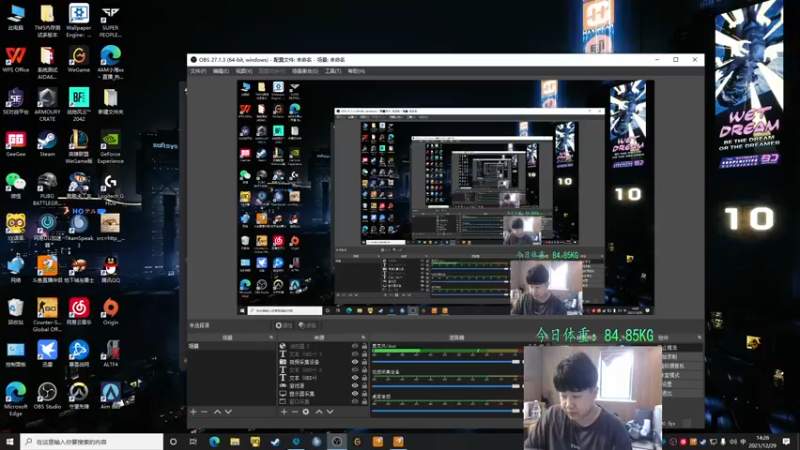This screenshot has width=800, height=450.
Task: Select the 浏览器 2 source row
Action: point(322,346)
